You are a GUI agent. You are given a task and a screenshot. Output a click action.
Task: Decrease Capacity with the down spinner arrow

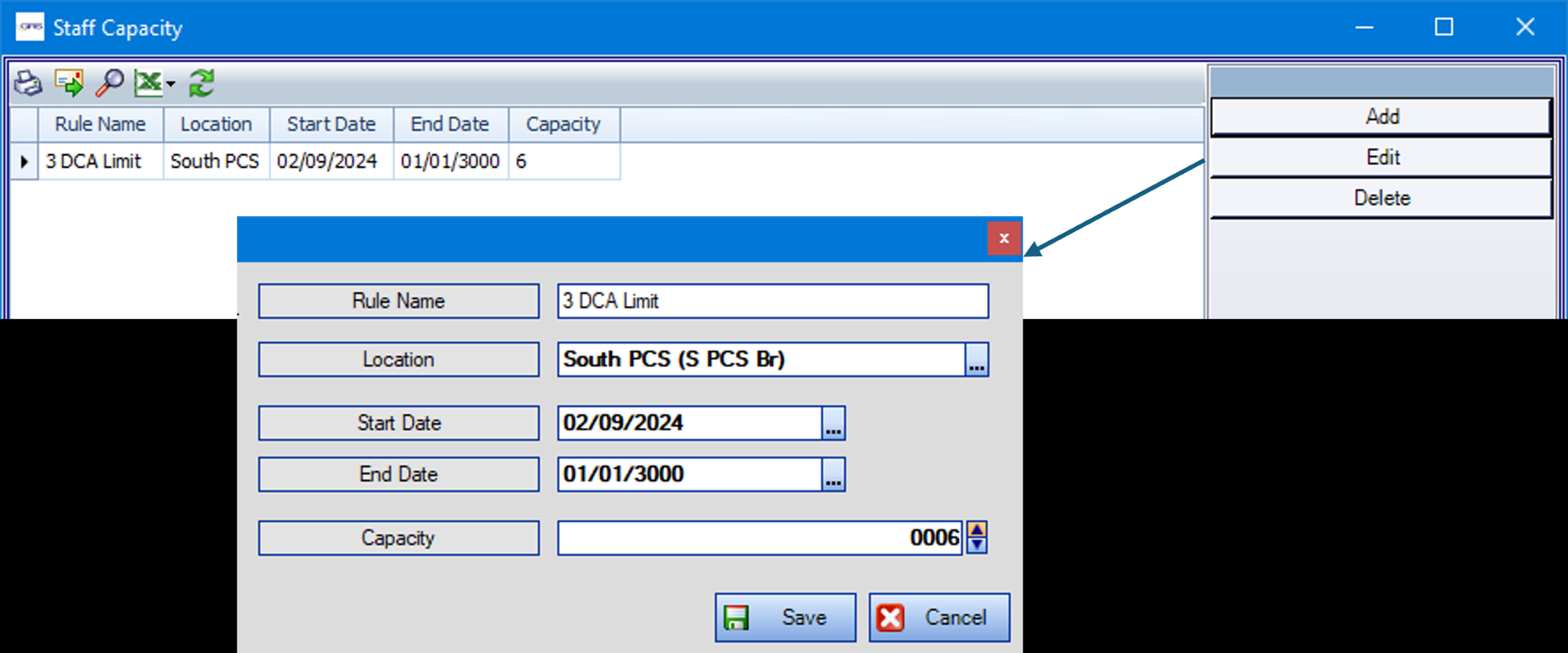click(x=977, y=545)
